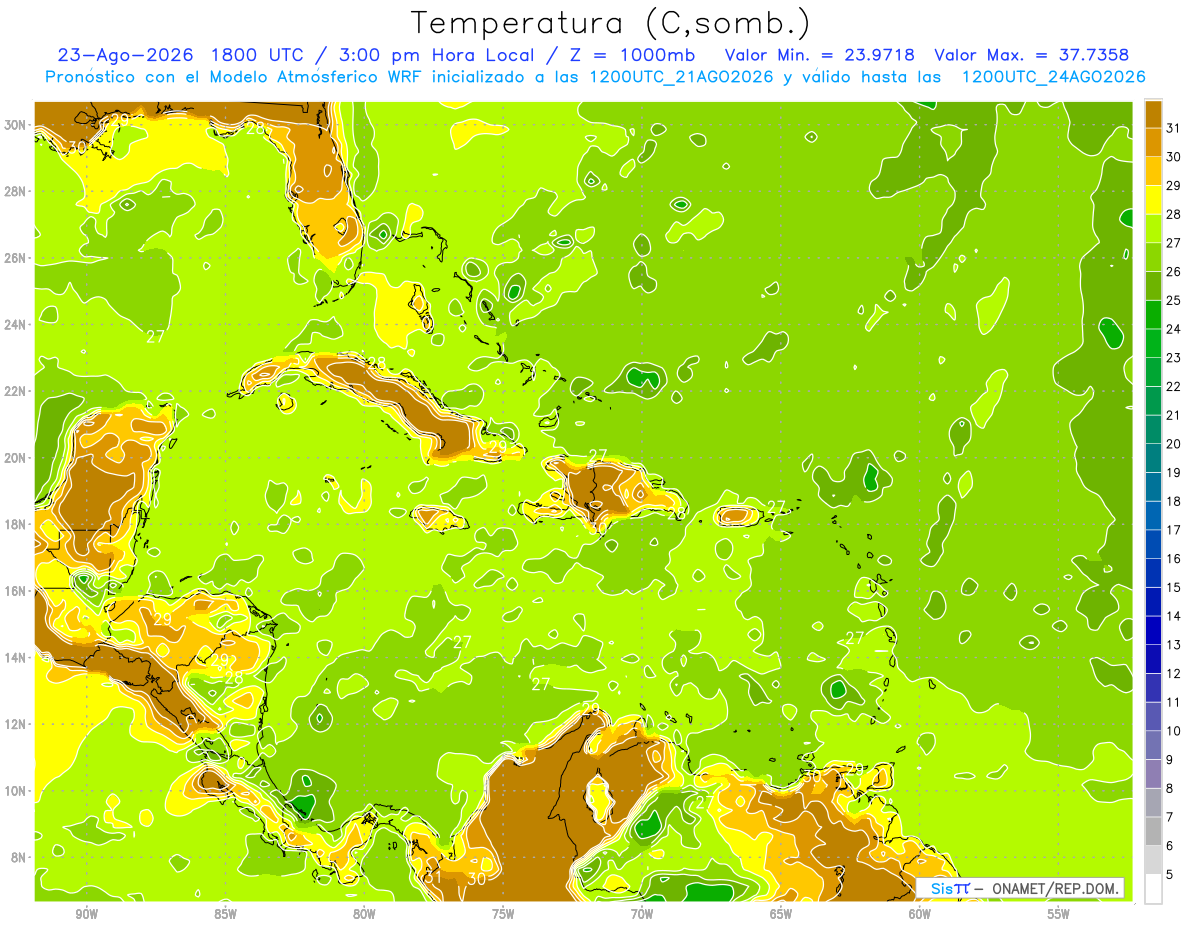Click the yellow swatch between 28 and 29
1200x927 pixels.
point(1153,200)
